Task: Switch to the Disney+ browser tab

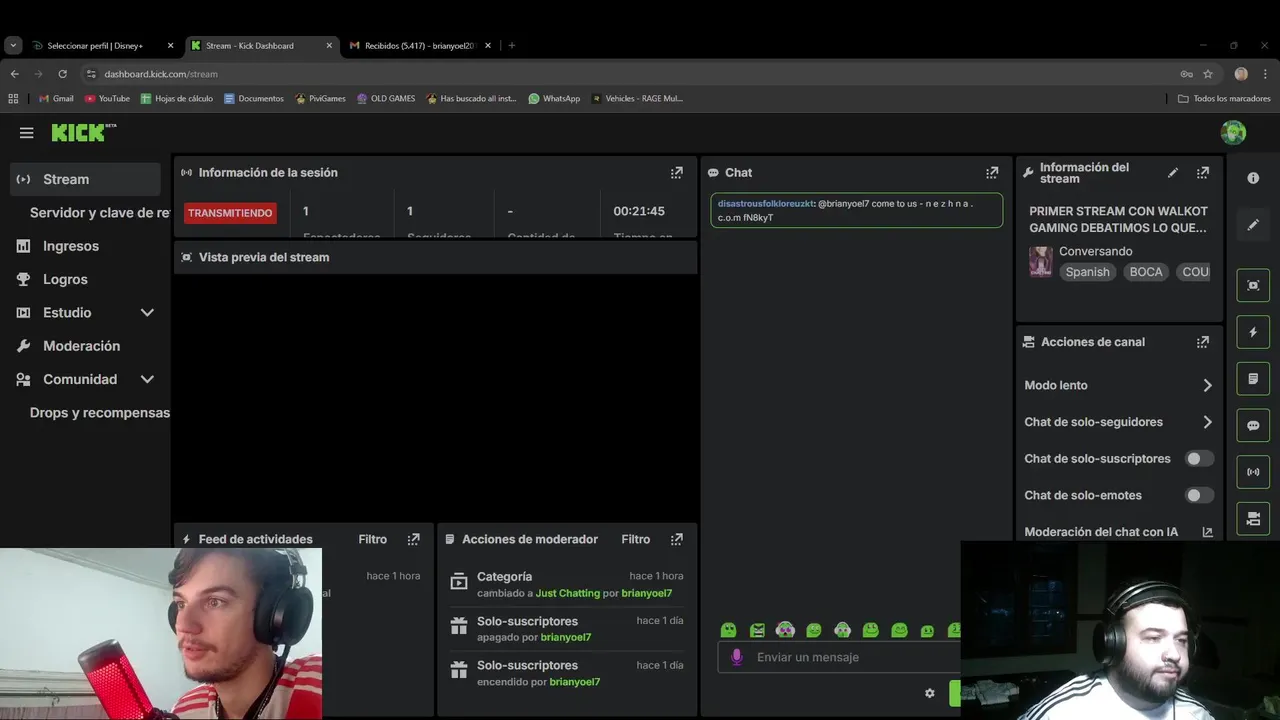Action: tap(102, 45)
